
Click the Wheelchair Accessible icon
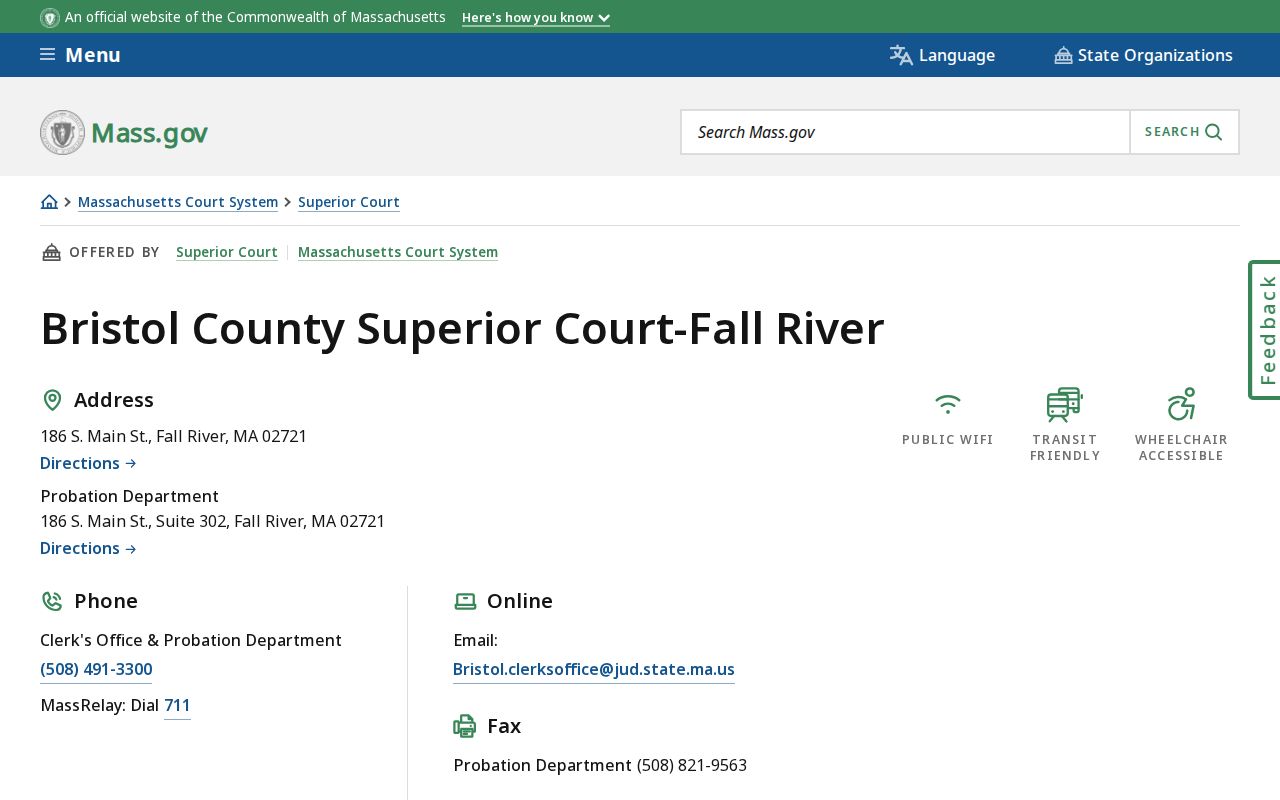(x=1181, y=404)
